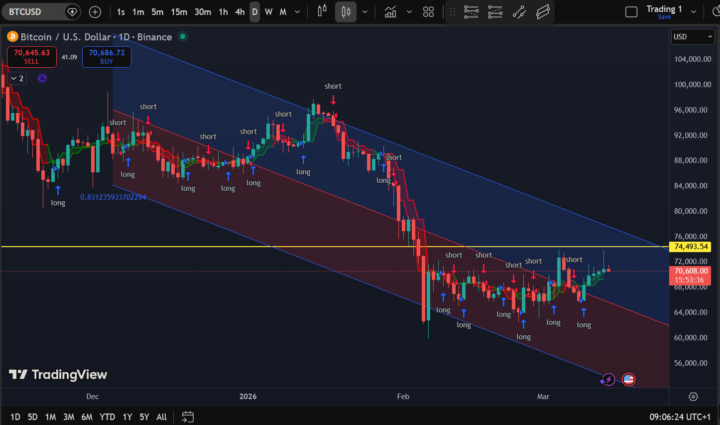Set date range to 5Y

pyautogui.click(x=144, y=417)
